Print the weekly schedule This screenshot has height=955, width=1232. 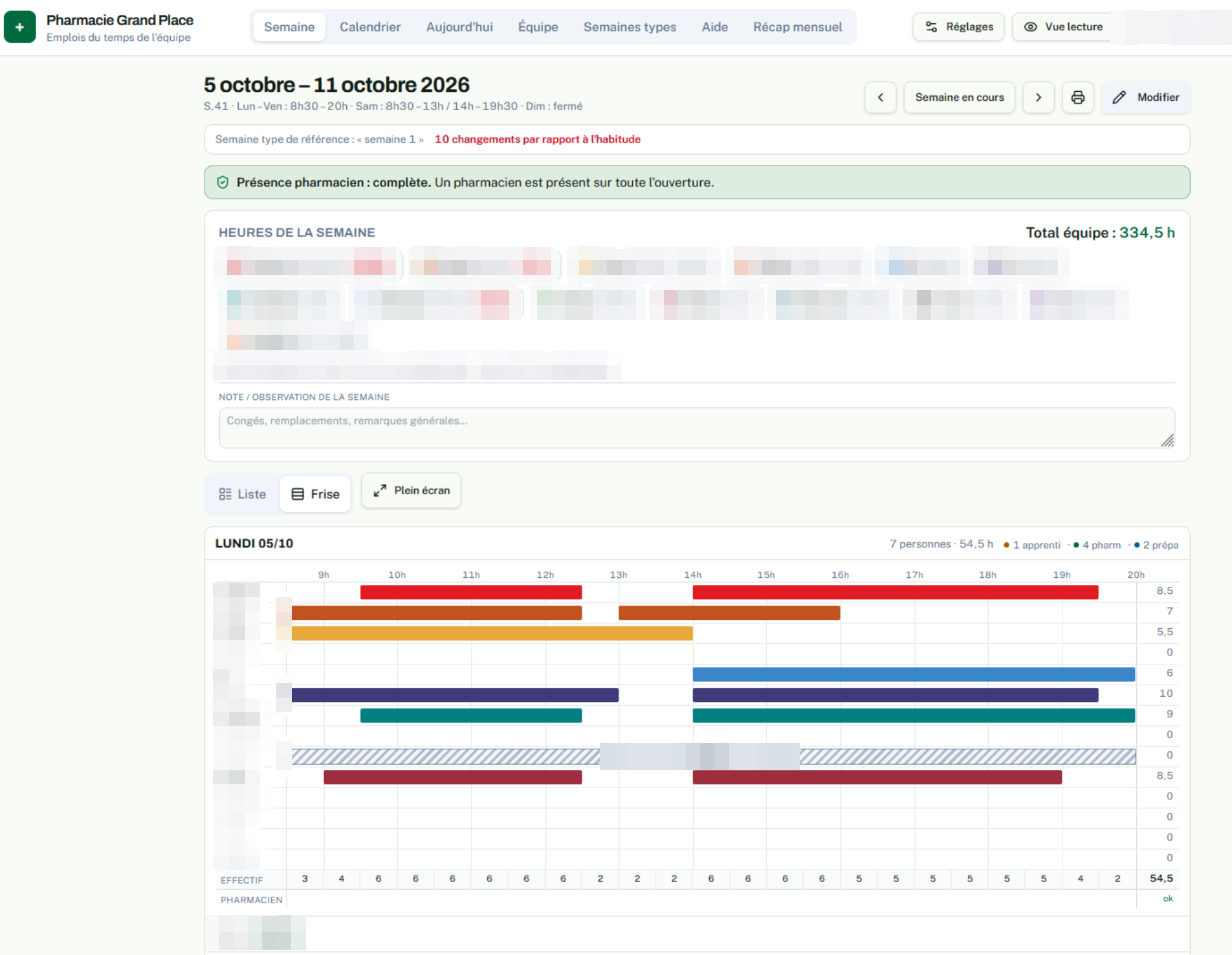click(1078, 98)
